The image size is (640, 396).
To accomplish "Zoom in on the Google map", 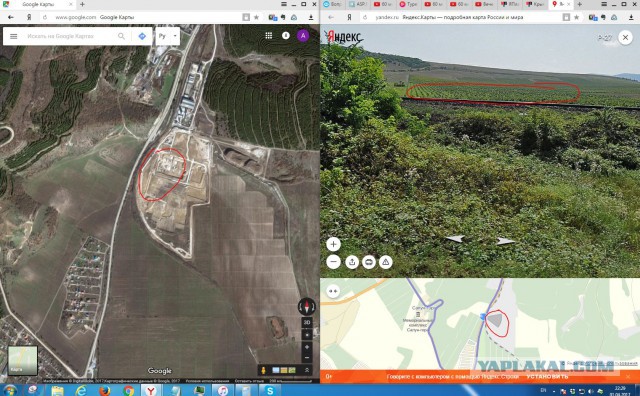I will [307, 347].
